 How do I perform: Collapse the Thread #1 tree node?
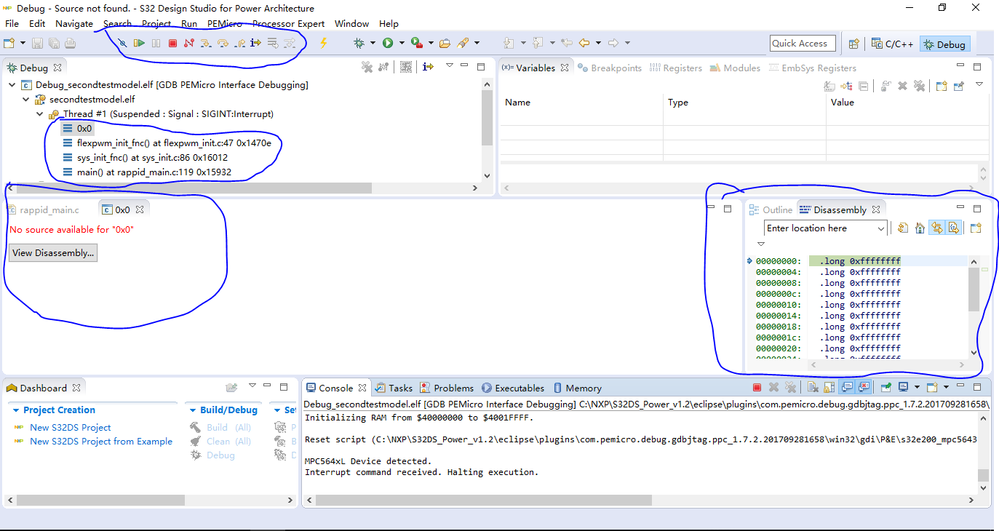40,114
